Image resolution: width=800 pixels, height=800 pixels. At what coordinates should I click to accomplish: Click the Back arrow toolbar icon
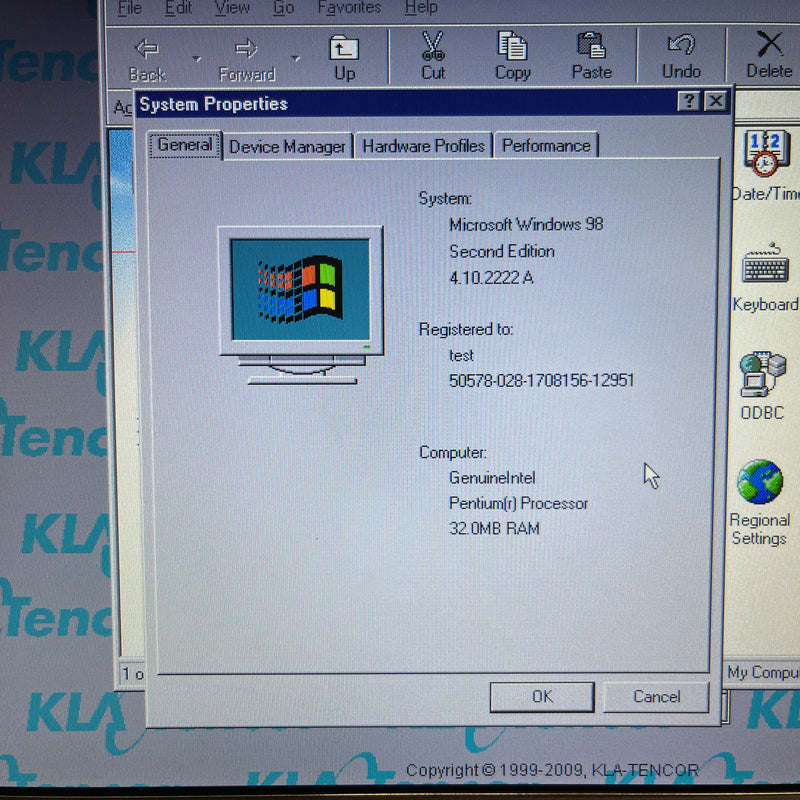coord(147,50)
